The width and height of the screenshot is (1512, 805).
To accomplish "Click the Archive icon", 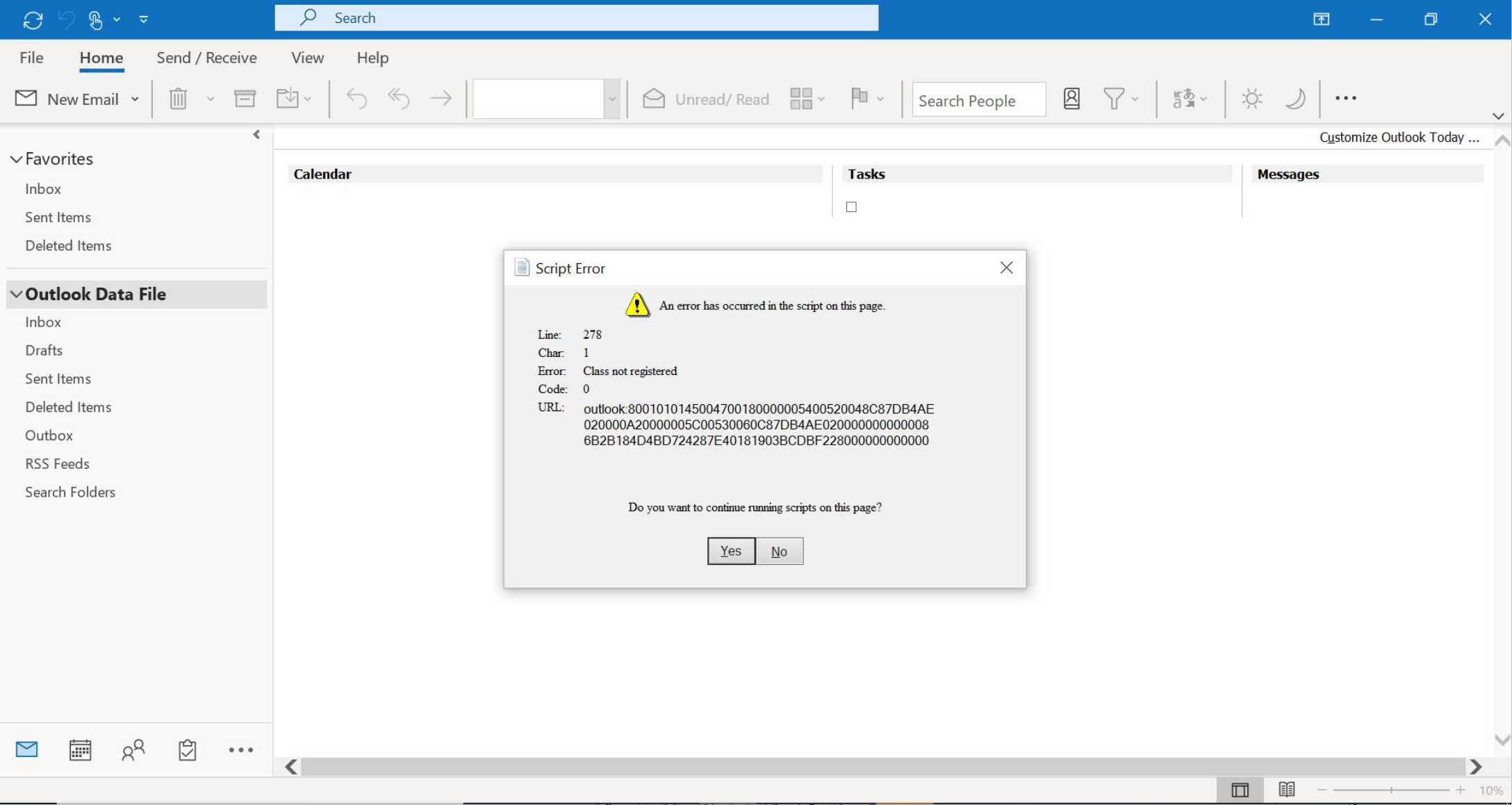I will tap(245, 99).
